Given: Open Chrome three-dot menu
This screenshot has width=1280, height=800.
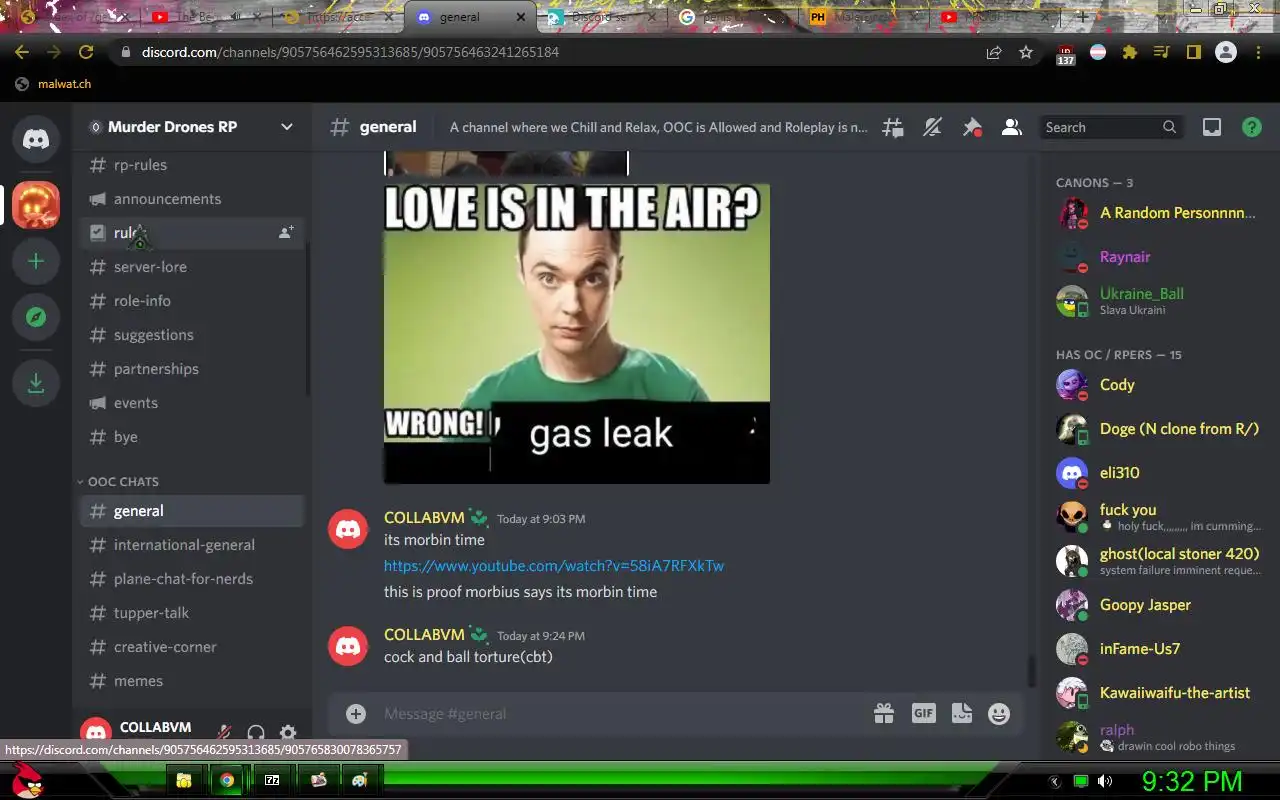Looking at the screenshot, I should [x=1259, y=52].
